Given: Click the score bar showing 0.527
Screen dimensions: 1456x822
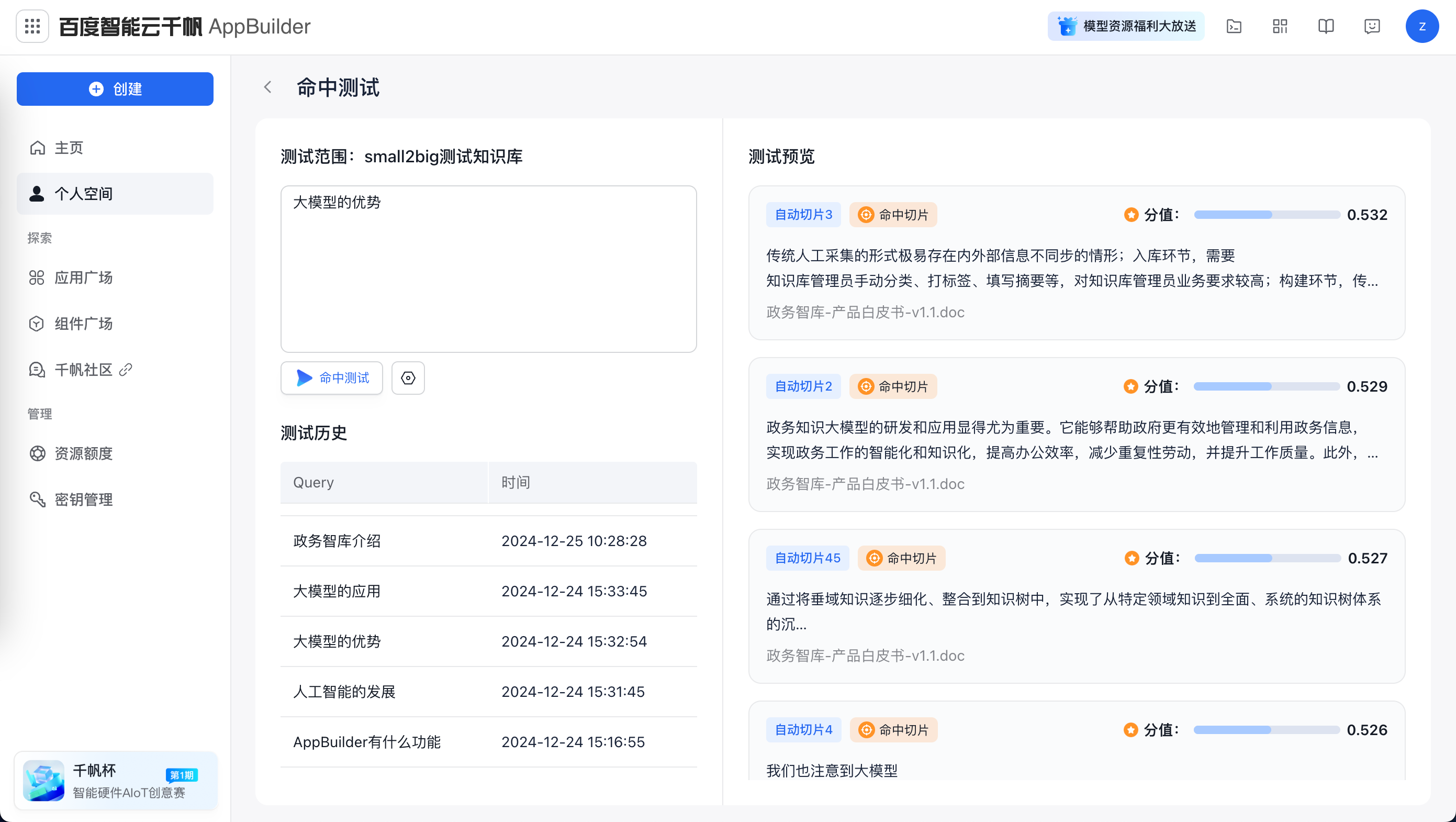Looking at the screenshot, I should (1267, 559).
